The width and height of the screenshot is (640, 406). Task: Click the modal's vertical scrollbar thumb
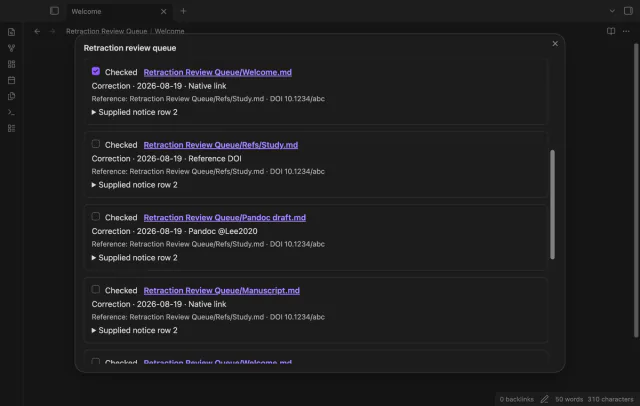[x=552, y=204]
